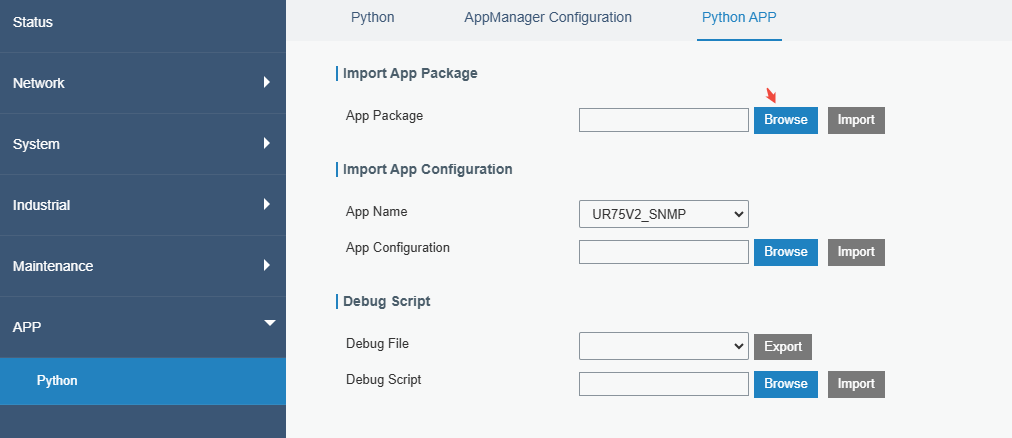Import the App Package
1012x438 pixels.
856,120
